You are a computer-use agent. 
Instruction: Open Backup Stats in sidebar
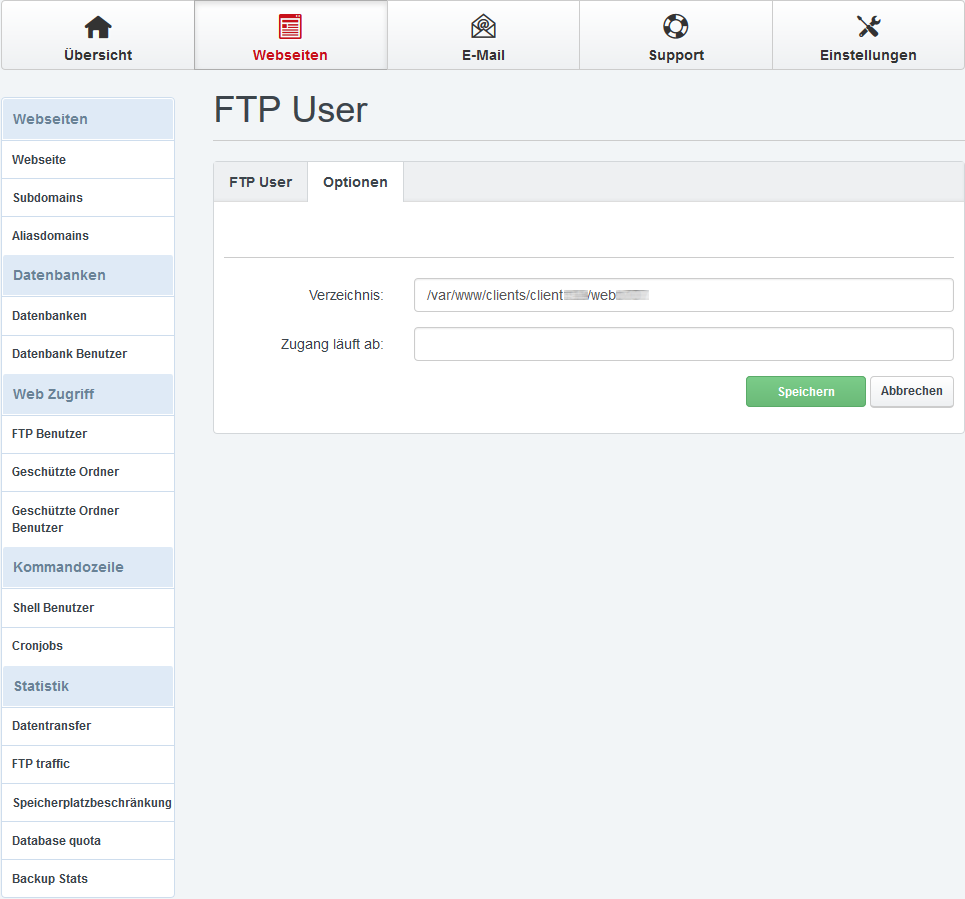pyautogui.click(x=50, y=879)
